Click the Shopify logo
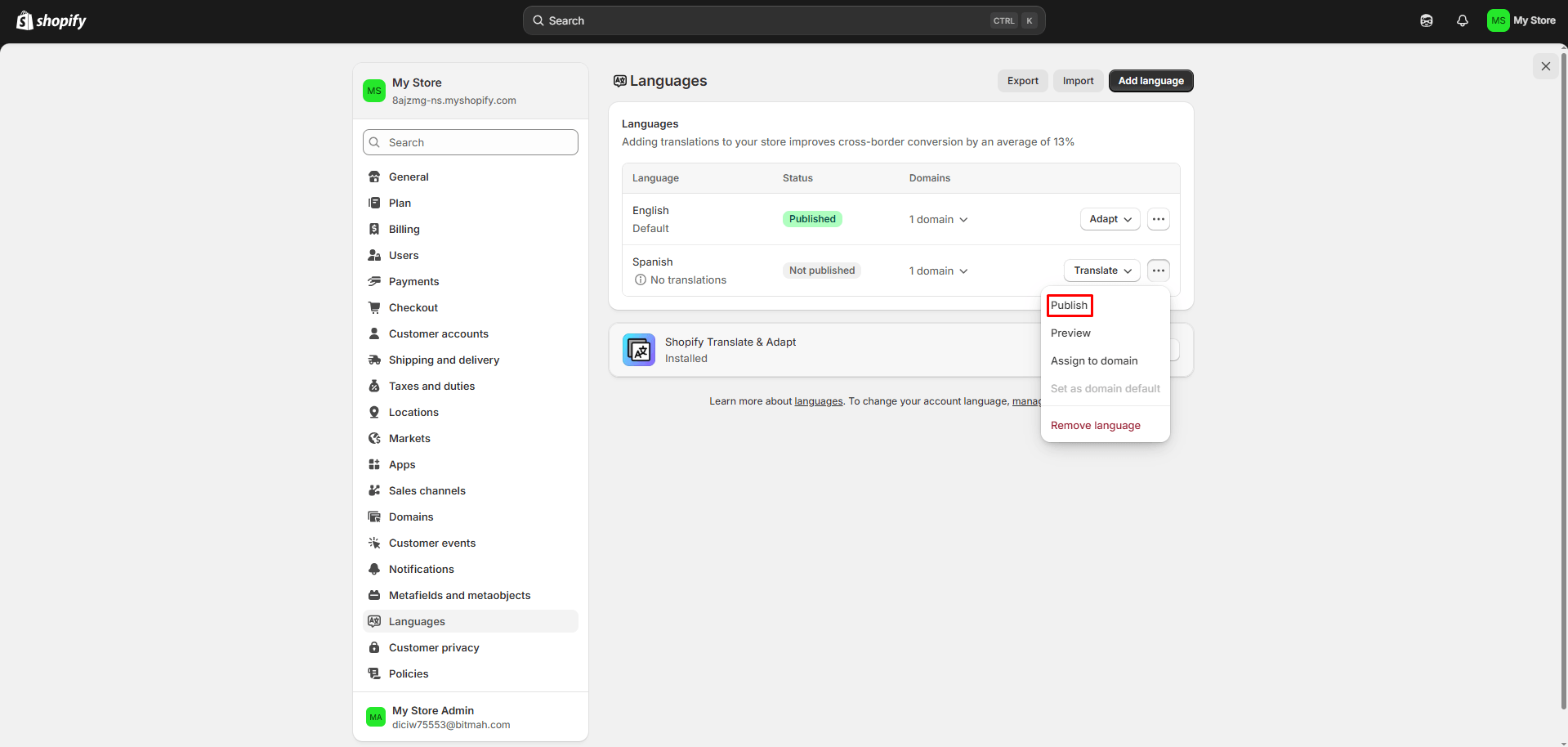Image resolution: width=1568 pixels, height=747 pixels. [x=51, y=20]
